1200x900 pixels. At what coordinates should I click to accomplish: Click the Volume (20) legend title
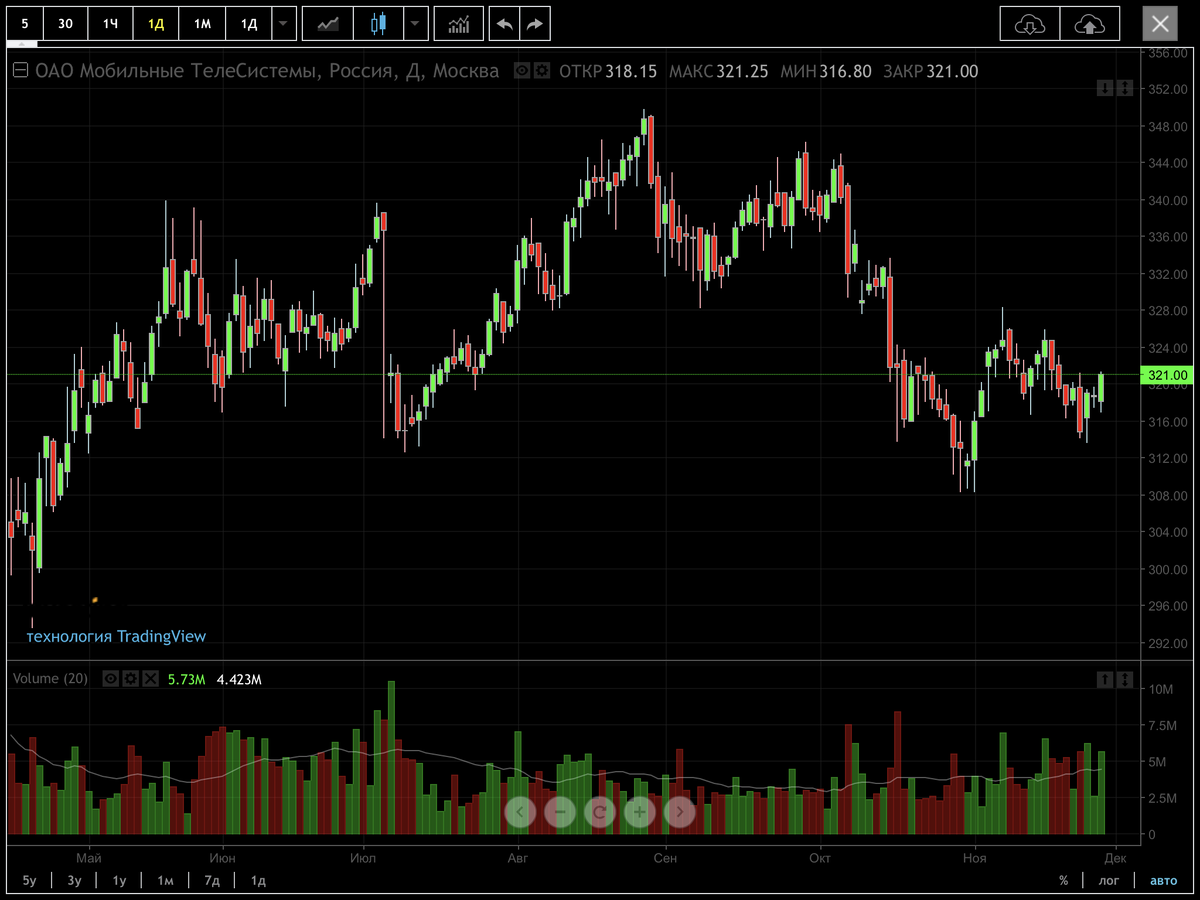[x=50, y=679]
